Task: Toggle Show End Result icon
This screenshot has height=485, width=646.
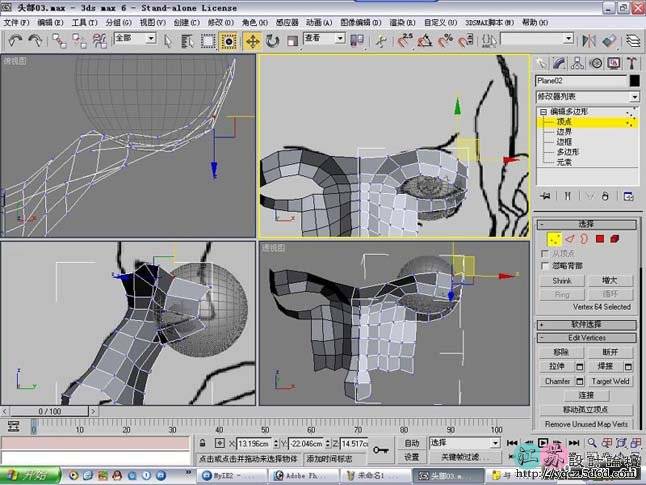Action: [567, 196]
